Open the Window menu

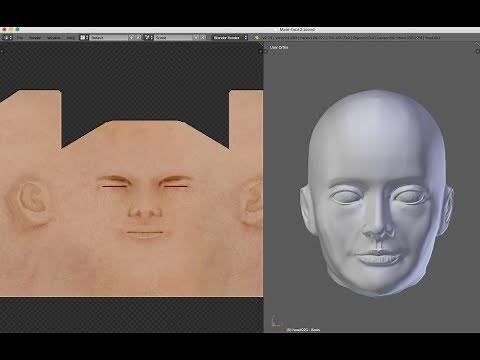point(53,38)
